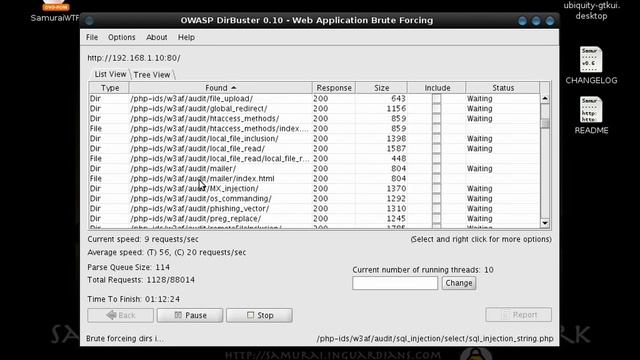Open the README desktop file icon
The width and height of the screenshot is (640, 360).
coord(591,116)
